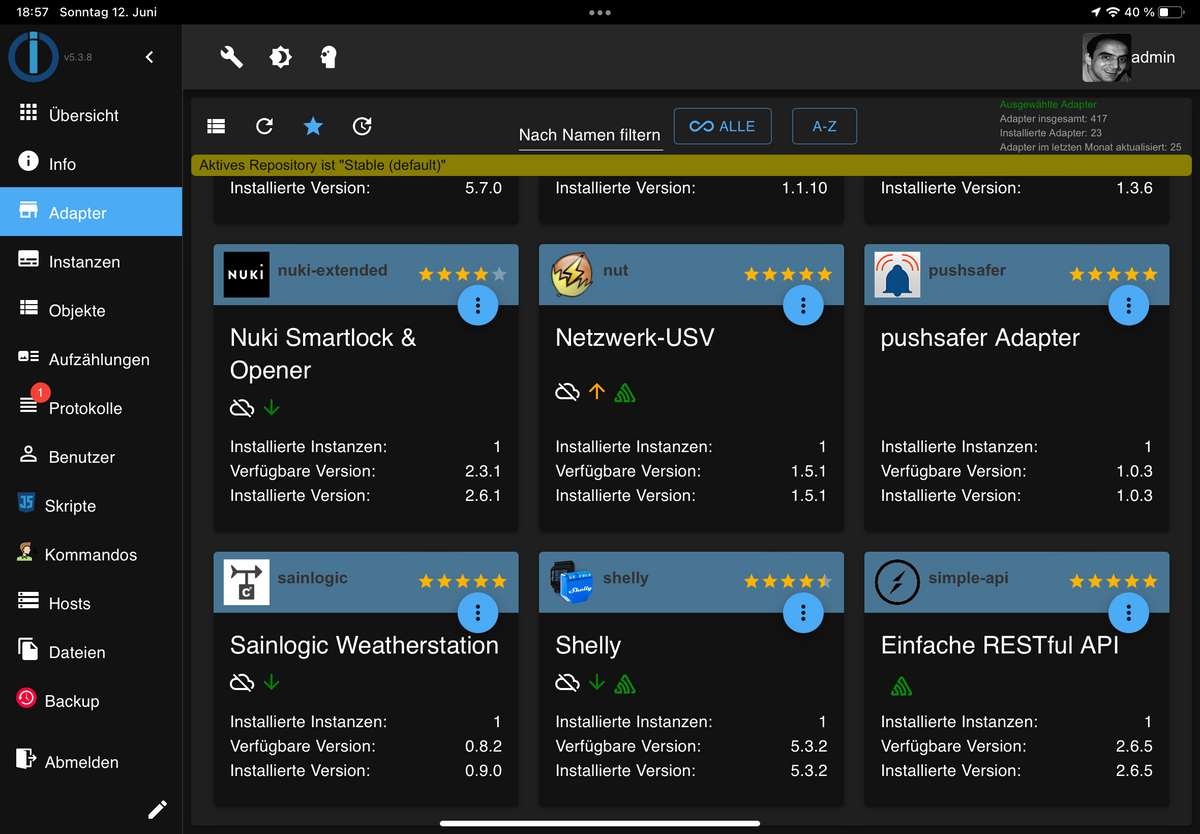Click the ALLE filter button
The image size is (1200, 834).
[x=723, y=126]
